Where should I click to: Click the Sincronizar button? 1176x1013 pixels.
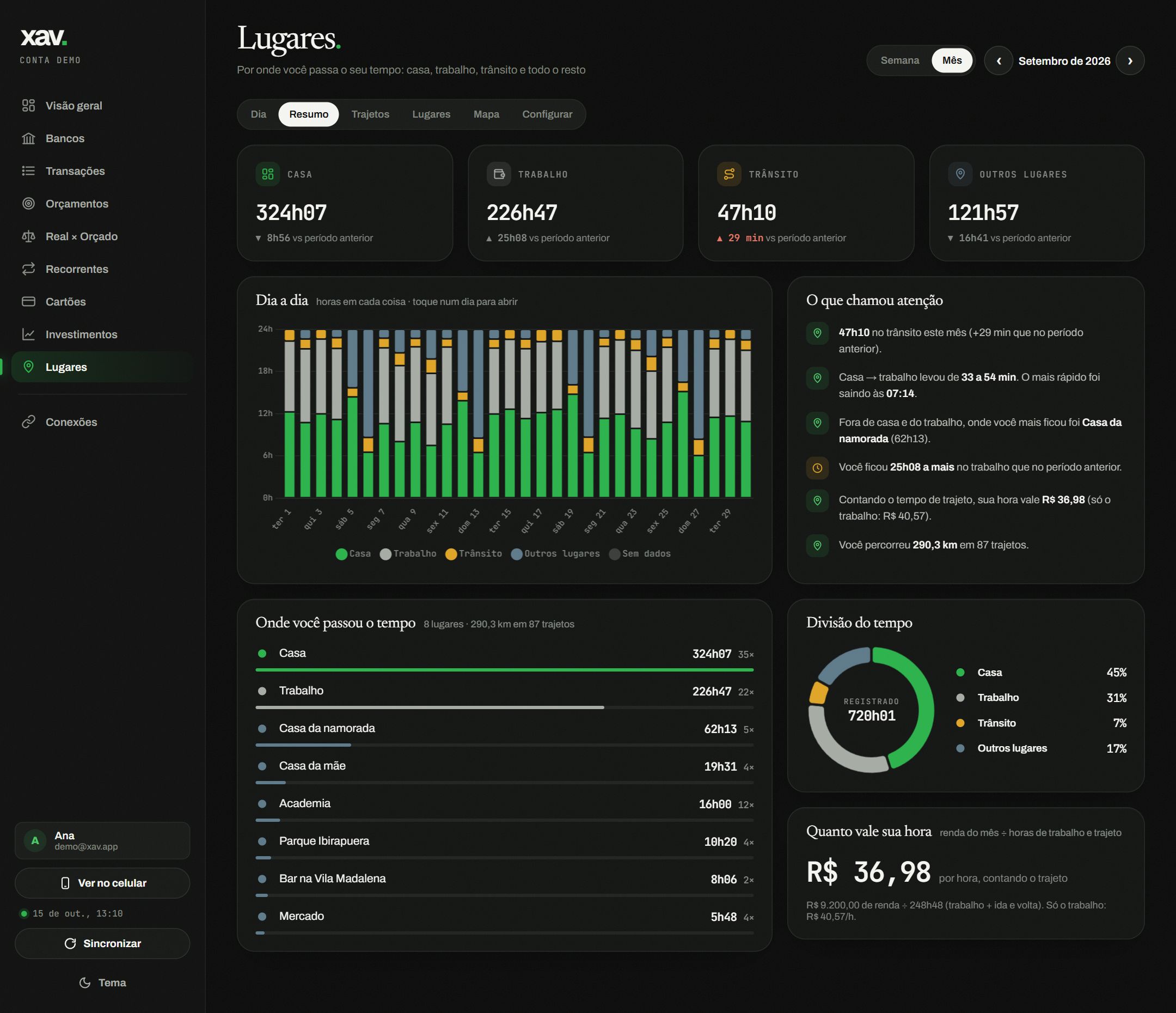click(x=102, y=944)
